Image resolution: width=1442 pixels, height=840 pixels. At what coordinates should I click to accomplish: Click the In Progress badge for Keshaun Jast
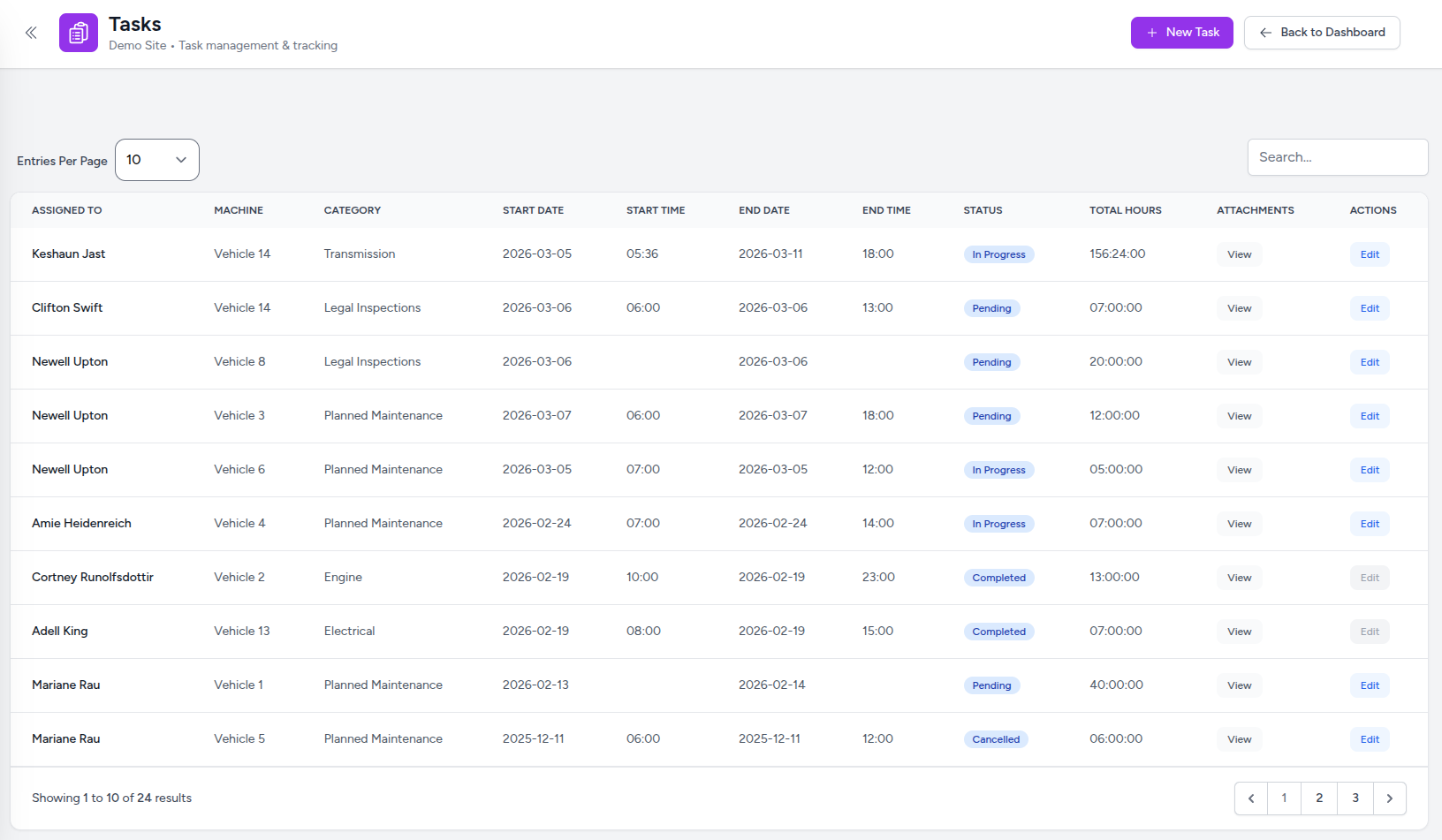click(x=998, y=254)
